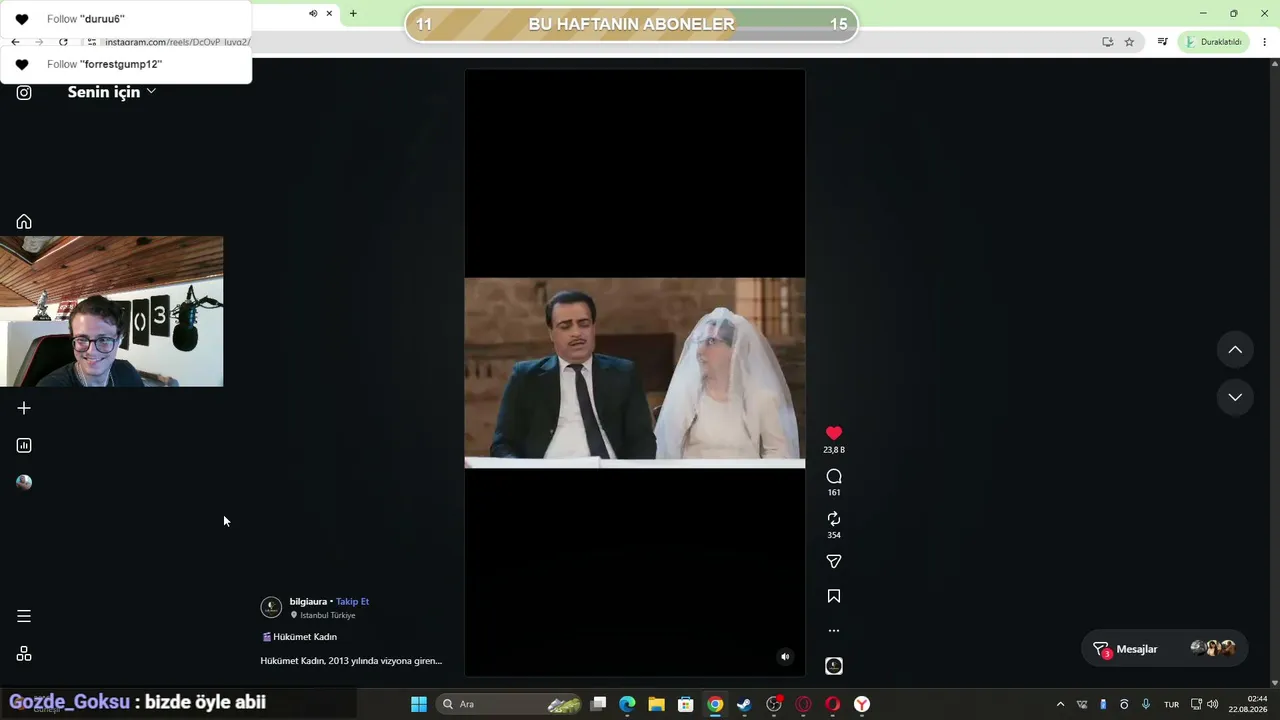
Task: Mute the reel using the speaker button
Action: tap(785, 657)
